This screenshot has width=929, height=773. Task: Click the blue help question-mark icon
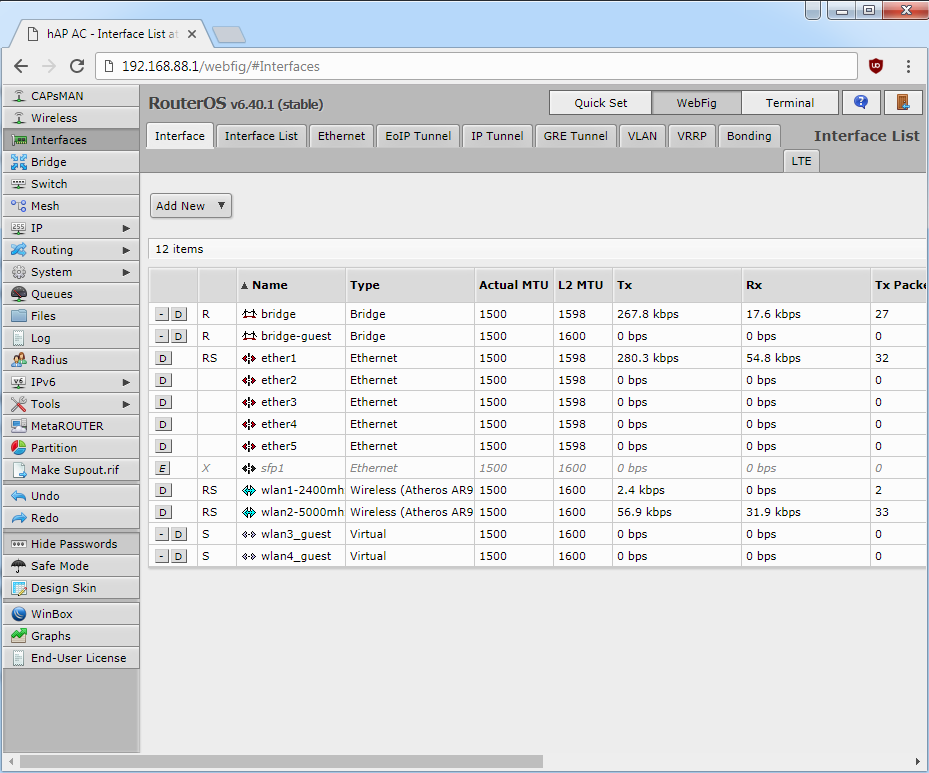(x=861, y=102)
